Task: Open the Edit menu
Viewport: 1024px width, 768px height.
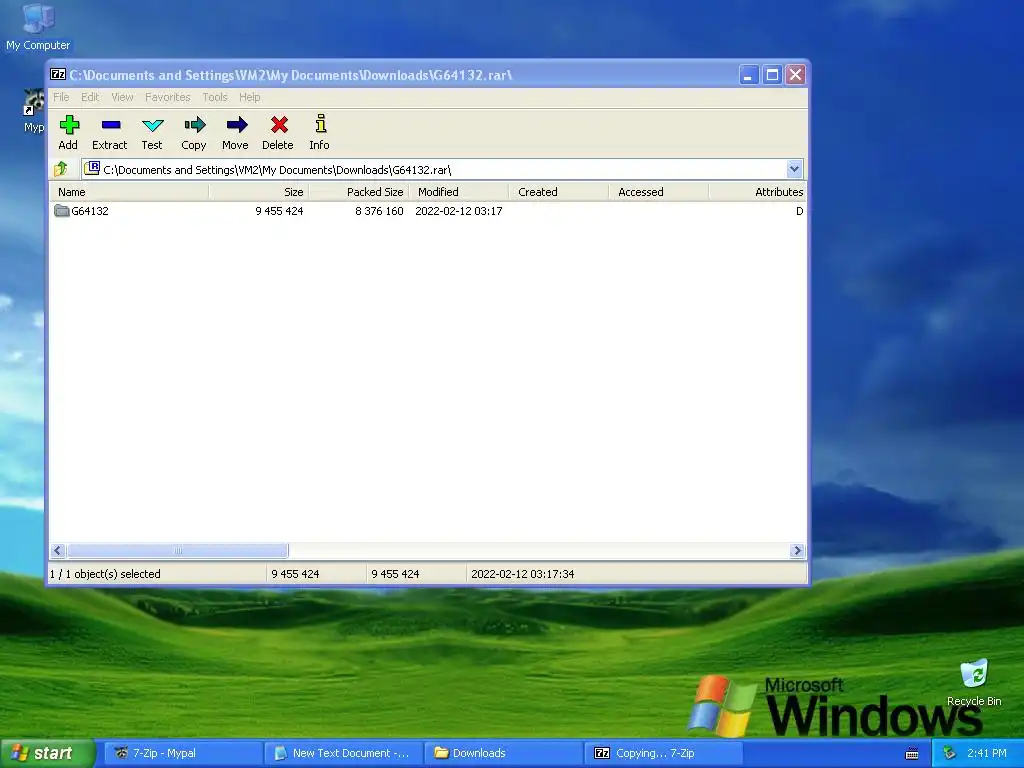Action: [x=90, y=97]
